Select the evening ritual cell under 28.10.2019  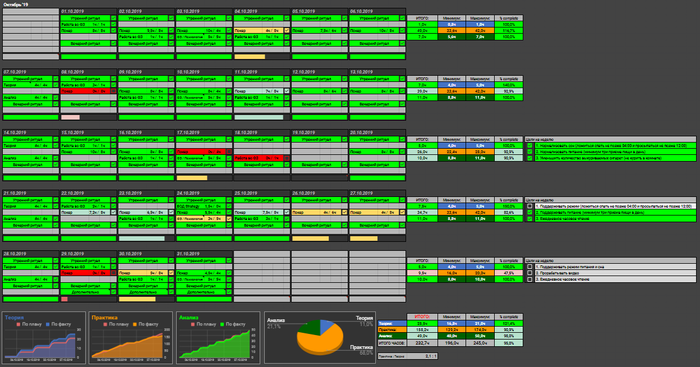tap(28, 286)
